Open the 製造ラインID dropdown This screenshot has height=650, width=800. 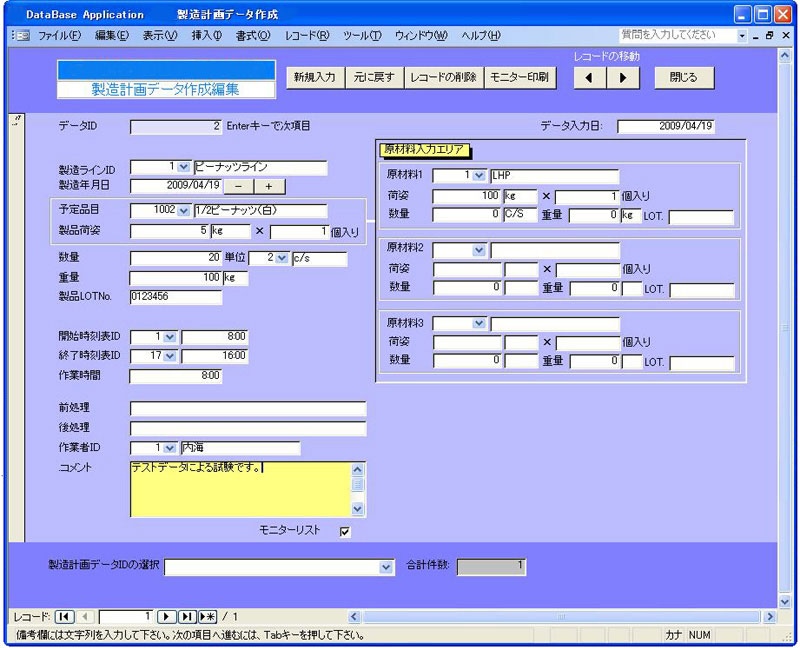point(183,167)
